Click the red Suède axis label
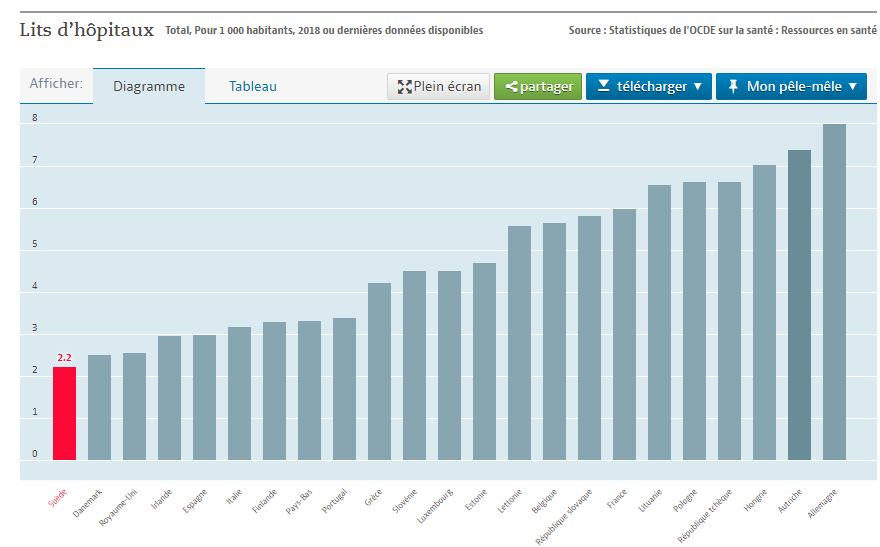880x547 pixels. coord(57,498)
